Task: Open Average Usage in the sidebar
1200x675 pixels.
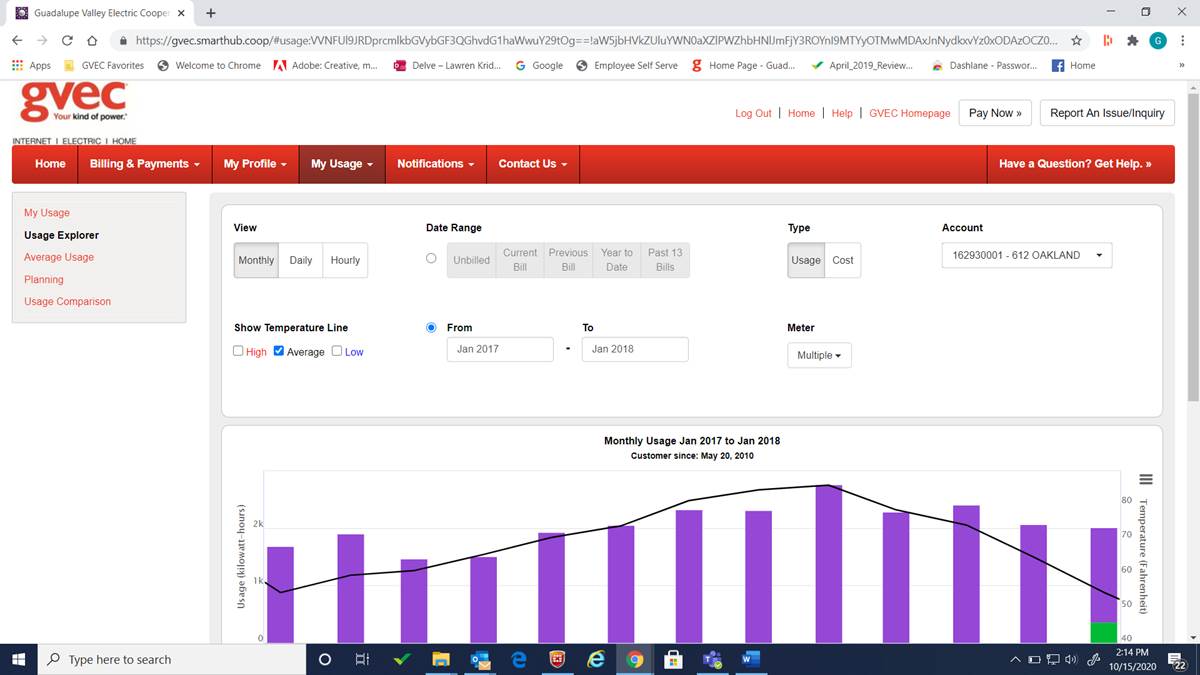Action: click(59, 257)
